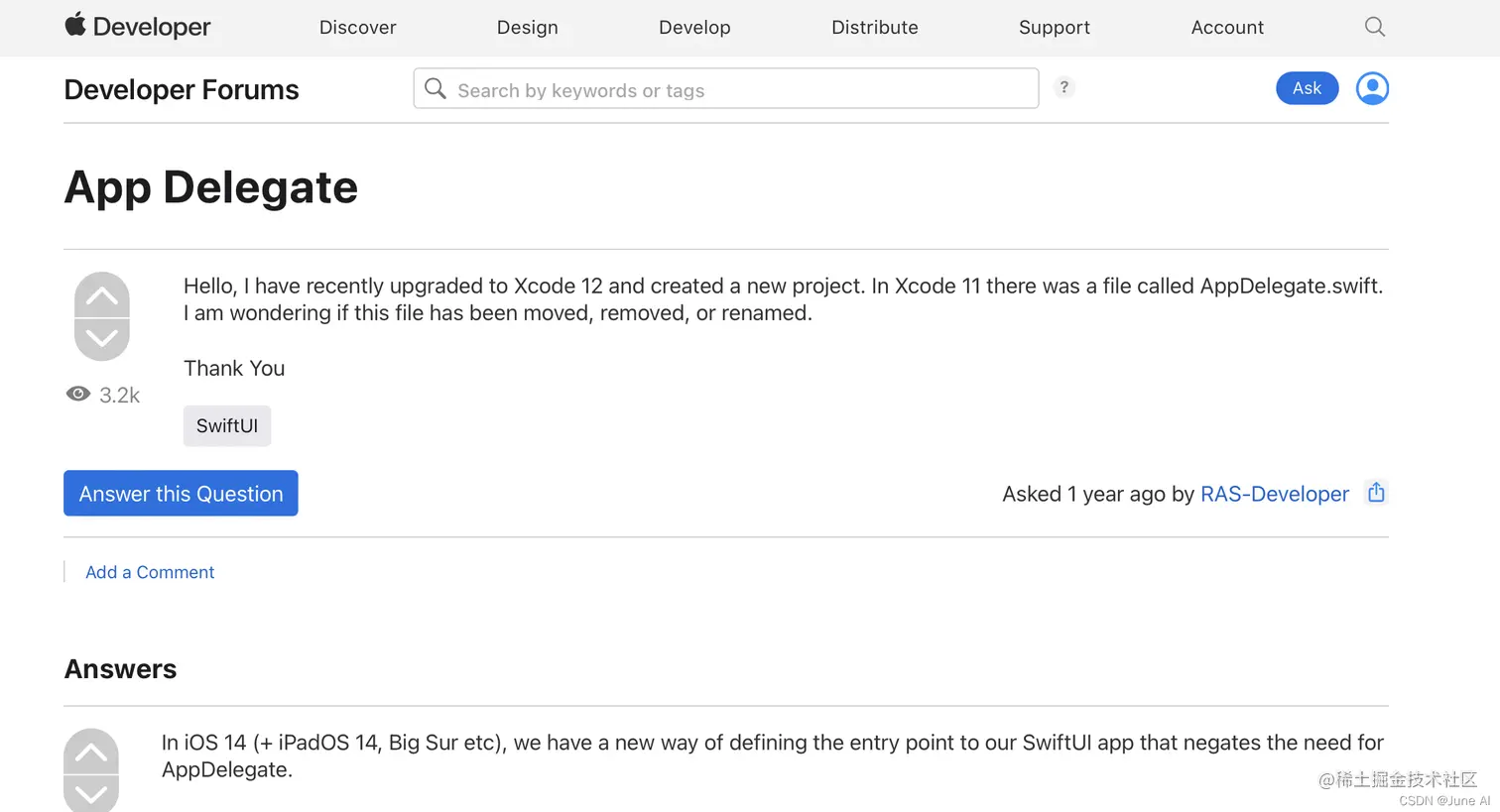The image size is (1500, 812).
Task: Open the user account profile icon
Action: pyautogui.click(x=1372, y=88)
